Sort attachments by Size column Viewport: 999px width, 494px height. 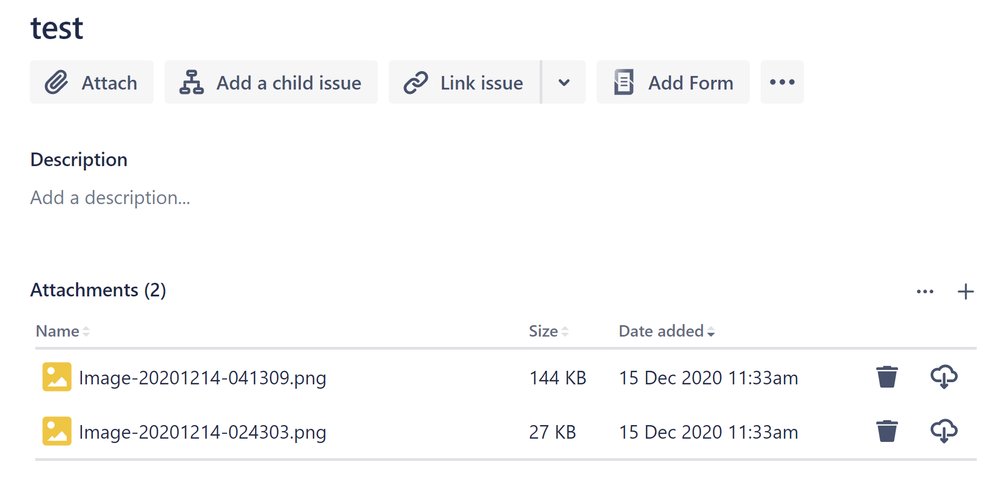click(x=549, y=331)
